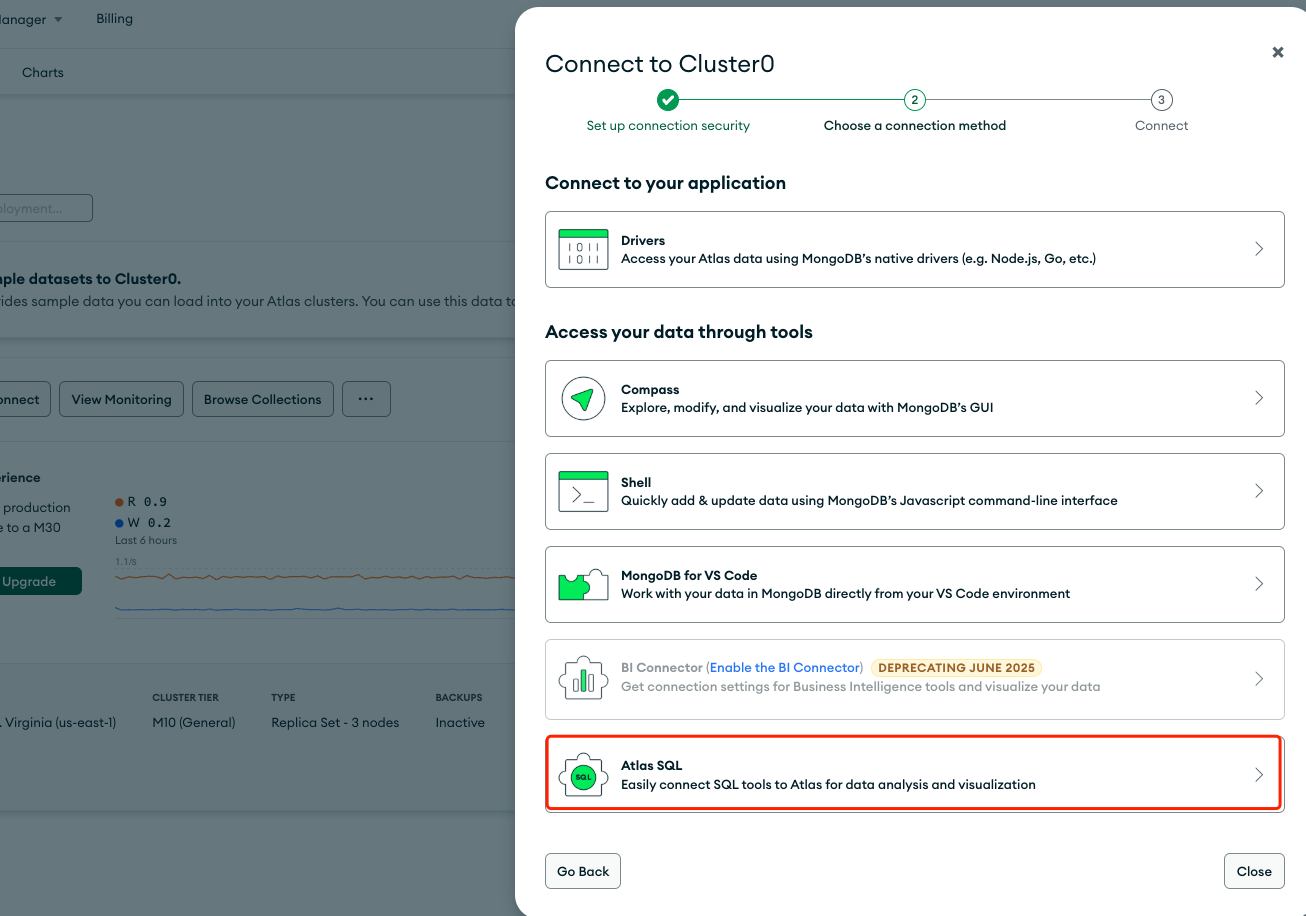Expand the MongoDB for VS Code chevron
The height and width of the screenshot is (916, 1306).
pos(1259,584)
